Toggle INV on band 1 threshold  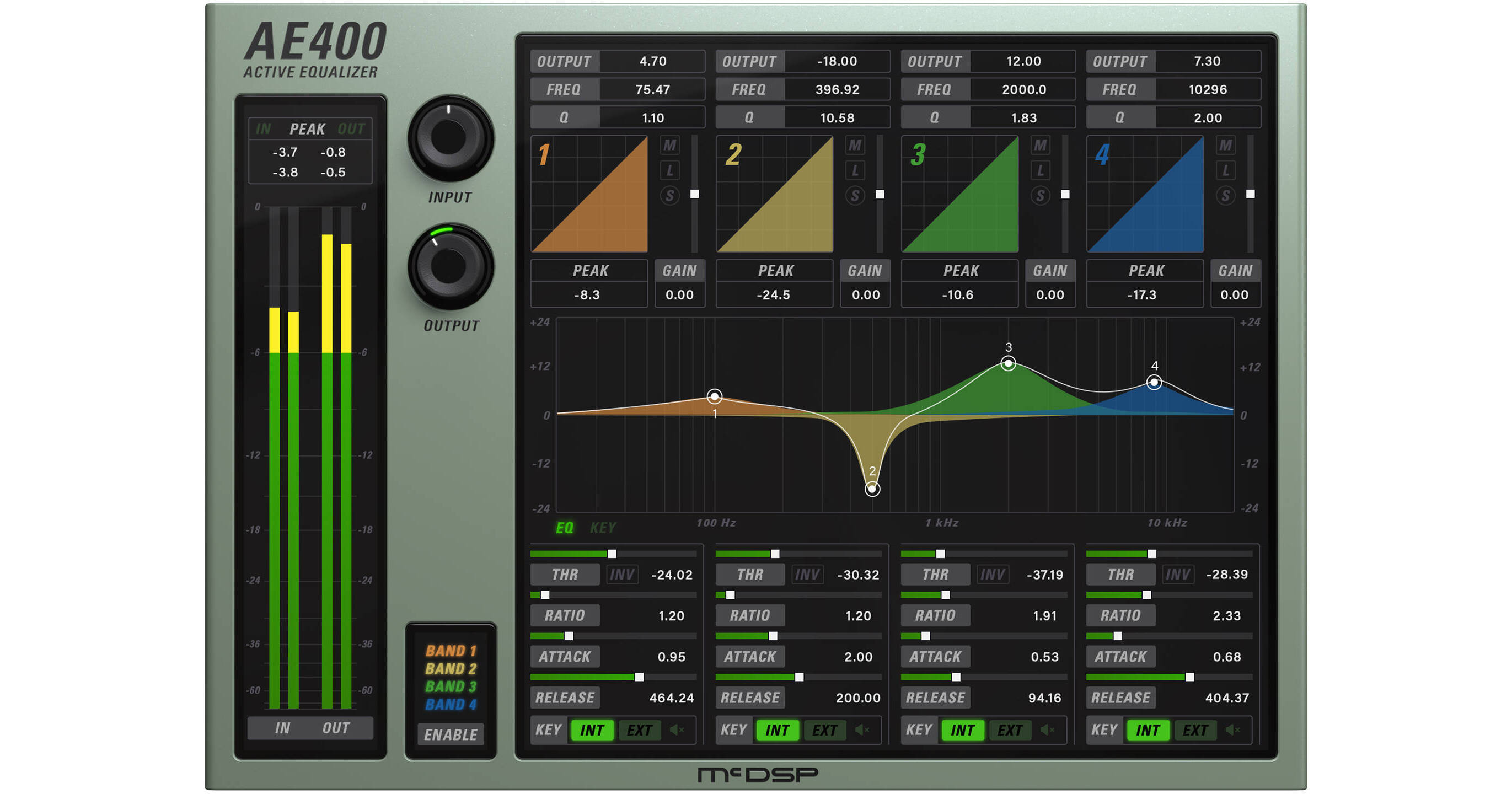point(621,575)
